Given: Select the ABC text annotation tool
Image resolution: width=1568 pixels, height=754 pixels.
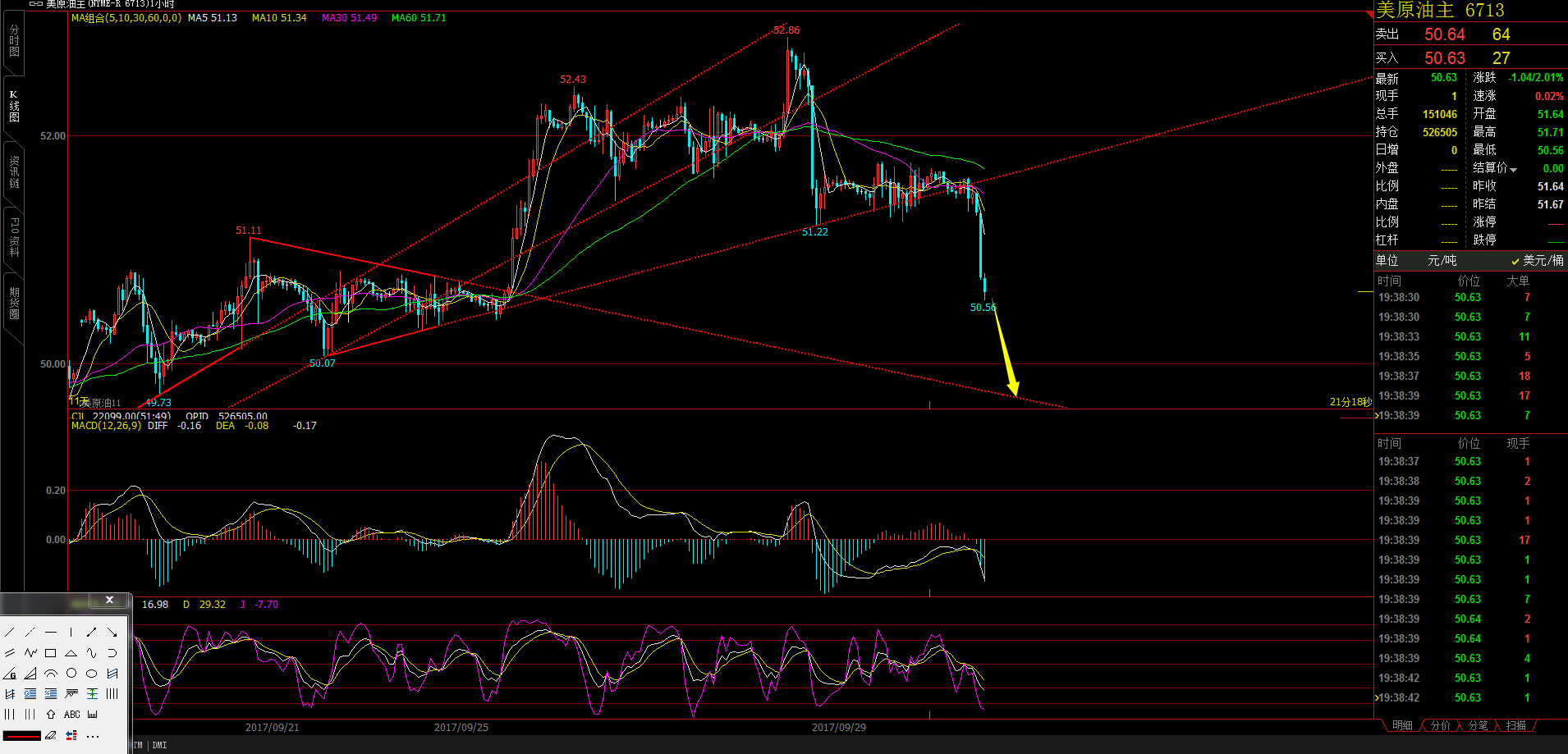Looking at the screenshot, I should tap(72, 715).
